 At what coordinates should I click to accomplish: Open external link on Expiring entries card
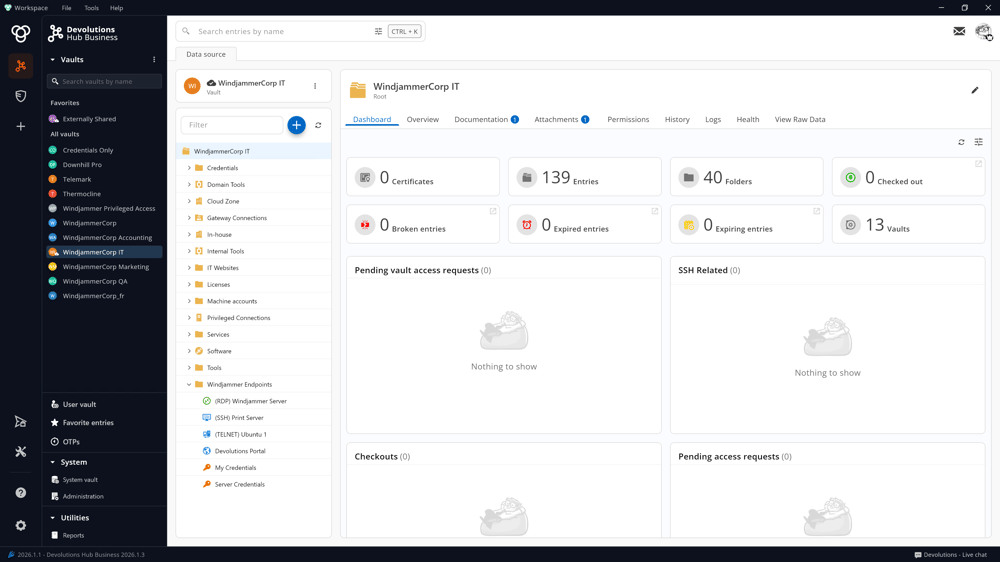(816, 211)
